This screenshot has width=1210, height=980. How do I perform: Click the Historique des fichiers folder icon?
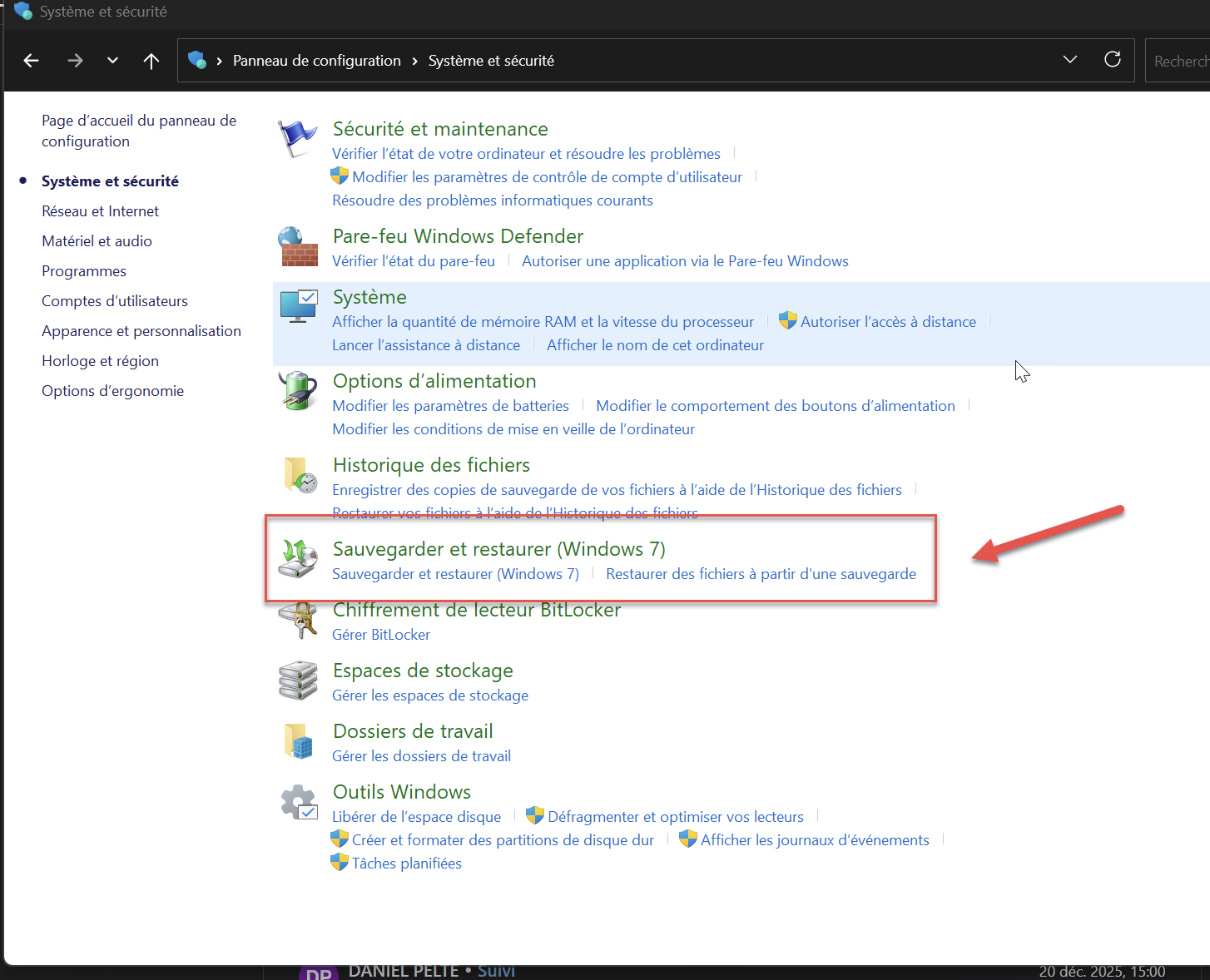[300, 475]
